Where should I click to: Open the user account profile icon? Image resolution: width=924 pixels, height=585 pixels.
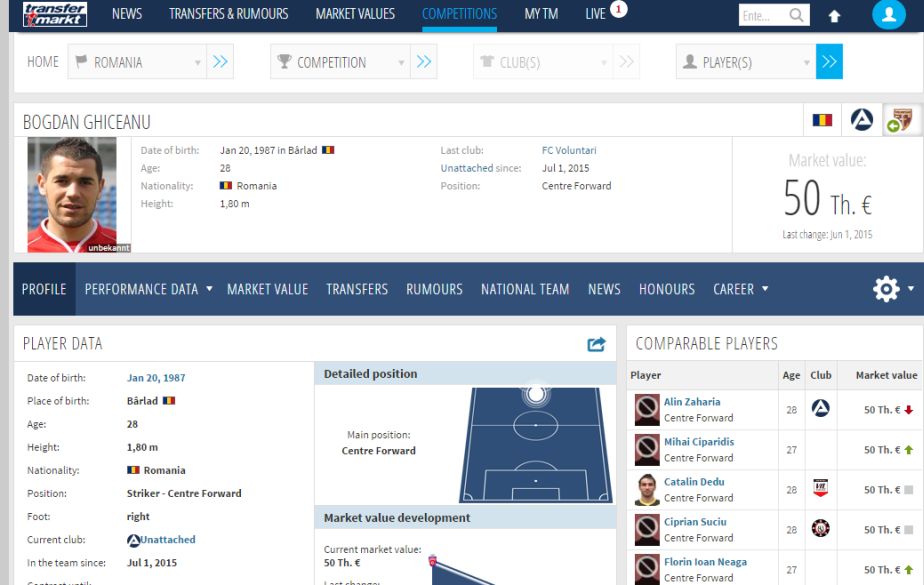[x=888, y=15]
